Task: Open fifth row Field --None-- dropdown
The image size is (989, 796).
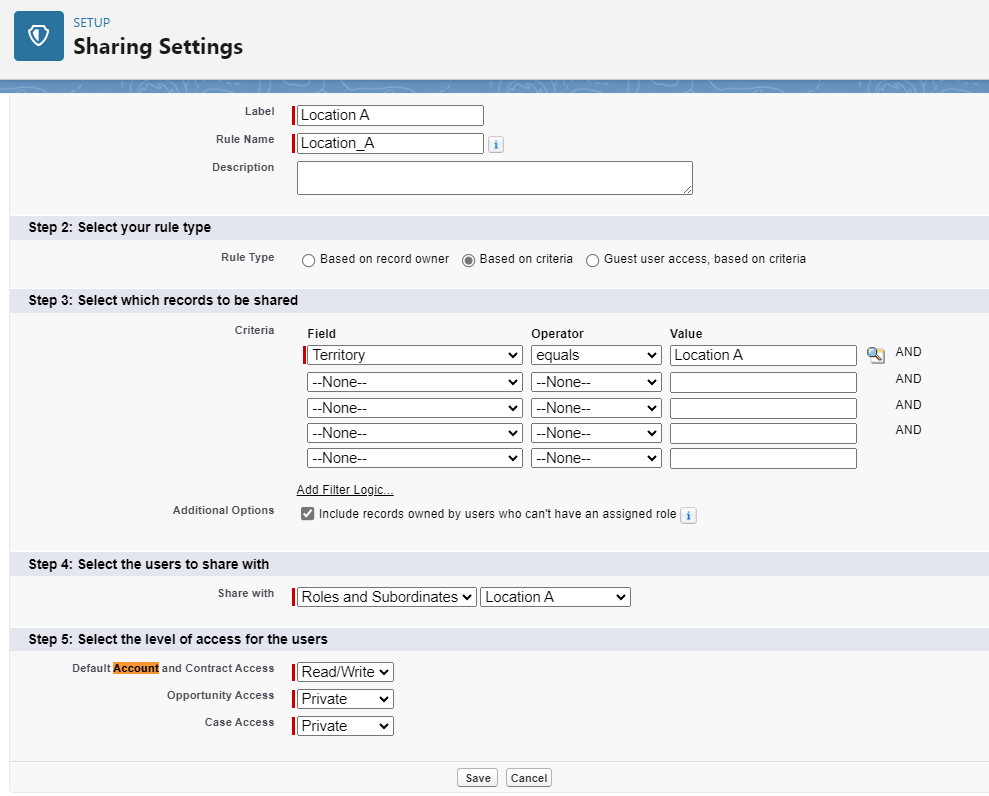Action: point(414,458)
